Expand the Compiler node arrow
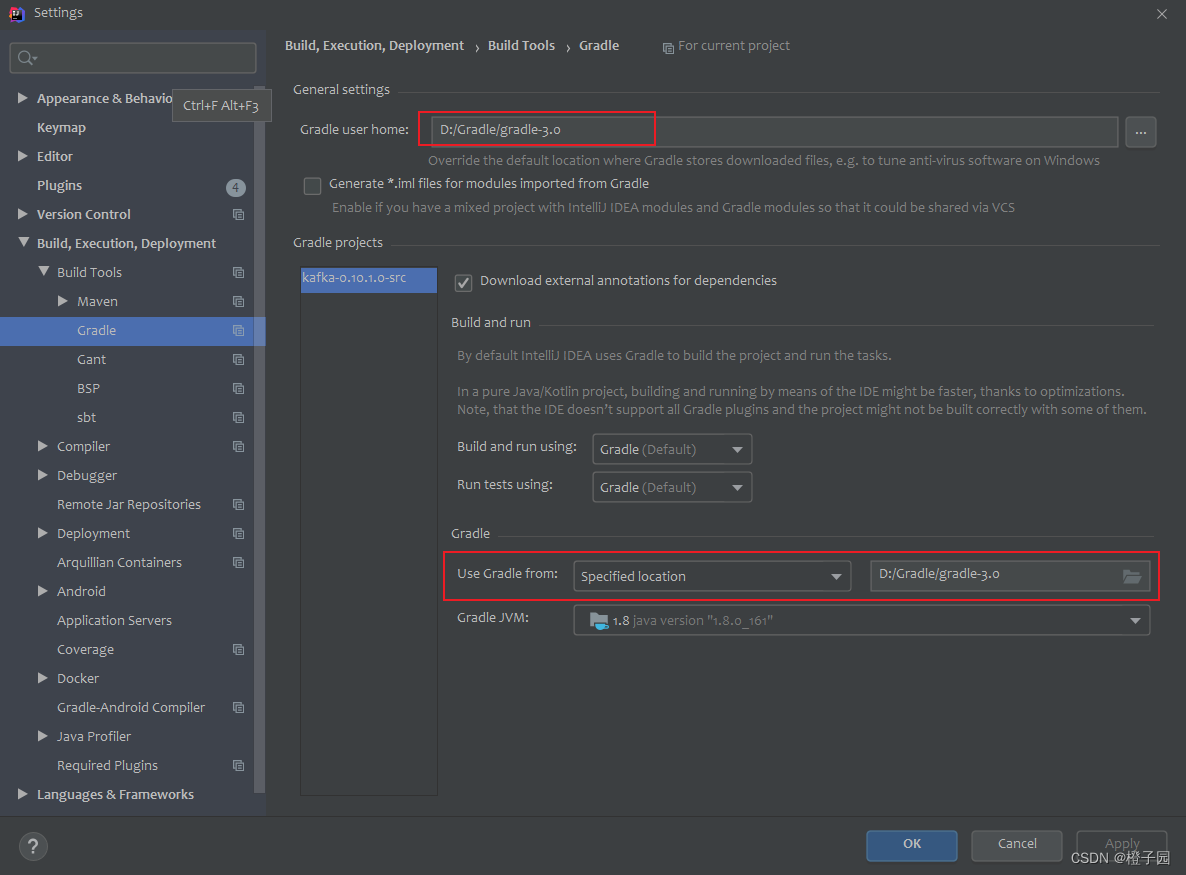The height and width of the screenshot is (875, 1186). [42, 446]
